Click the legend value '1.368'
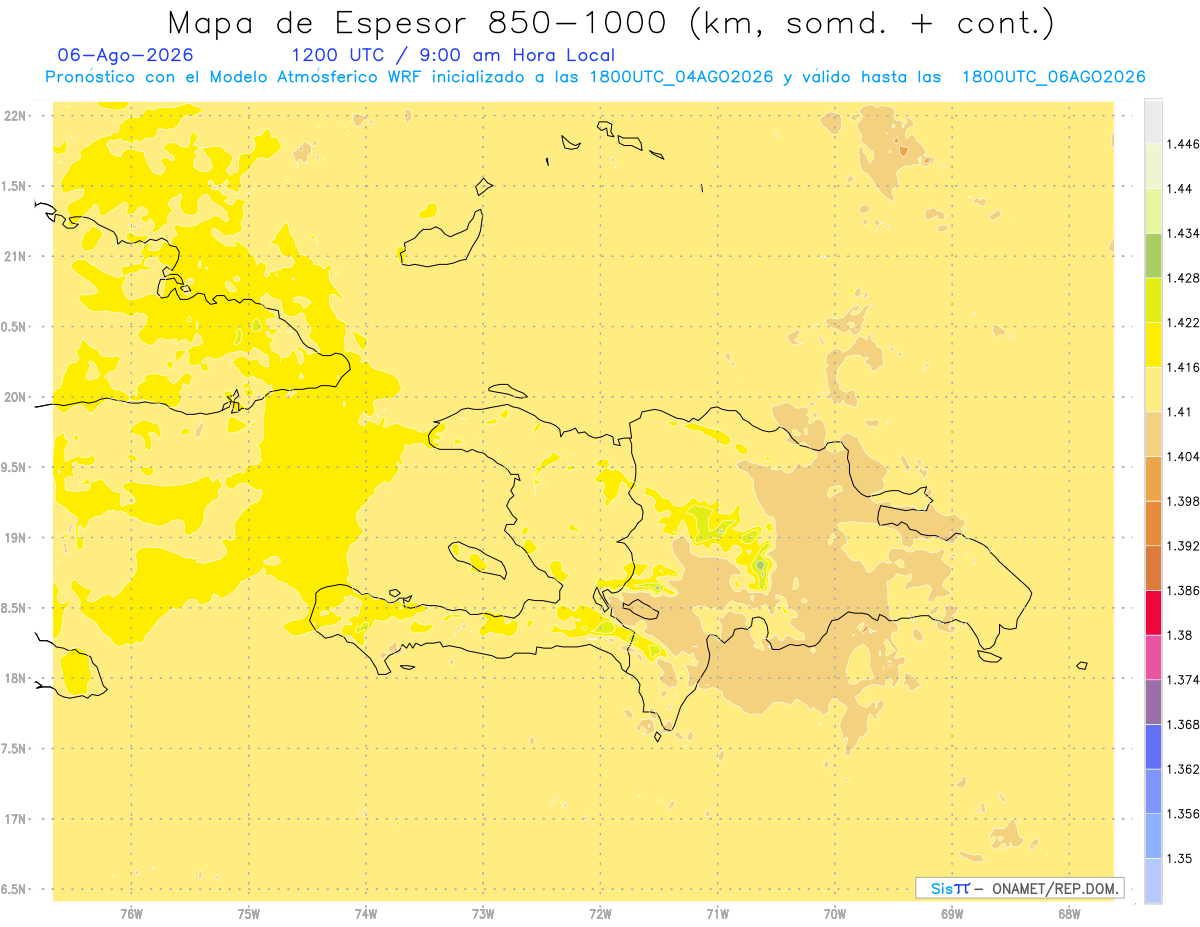The height and width of the screenshot is (927, 1200). 1183,724
